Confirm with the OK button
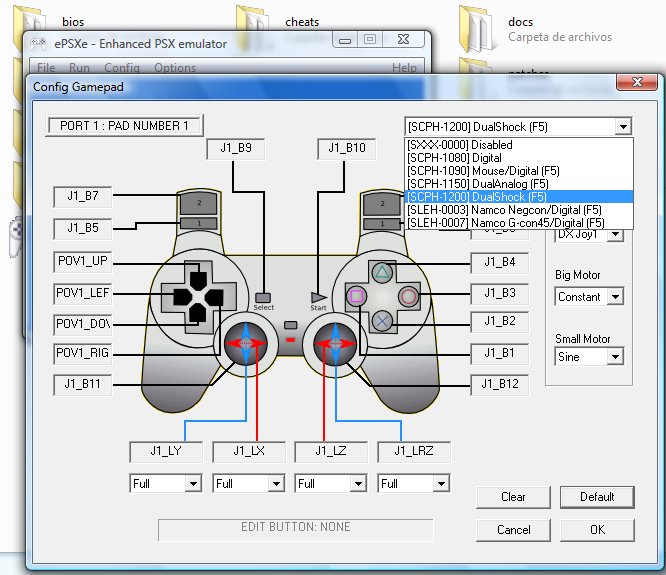 point(597,530)
